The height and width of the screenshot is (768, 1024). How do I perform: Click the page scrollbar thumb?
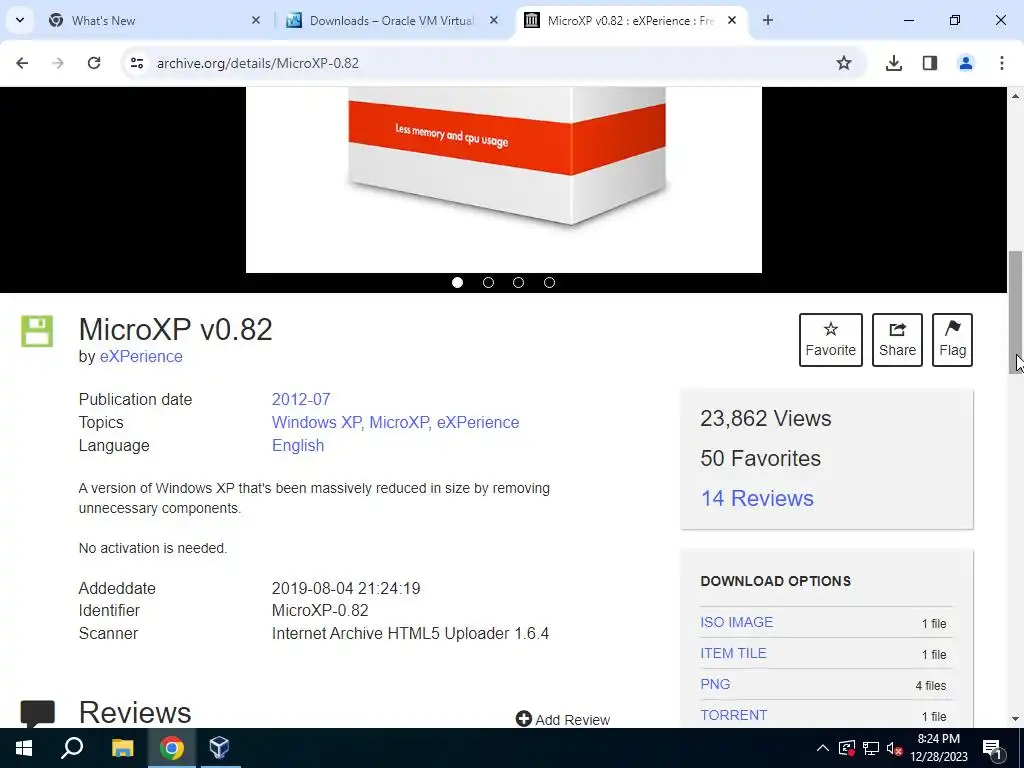tap(1016, 312)
